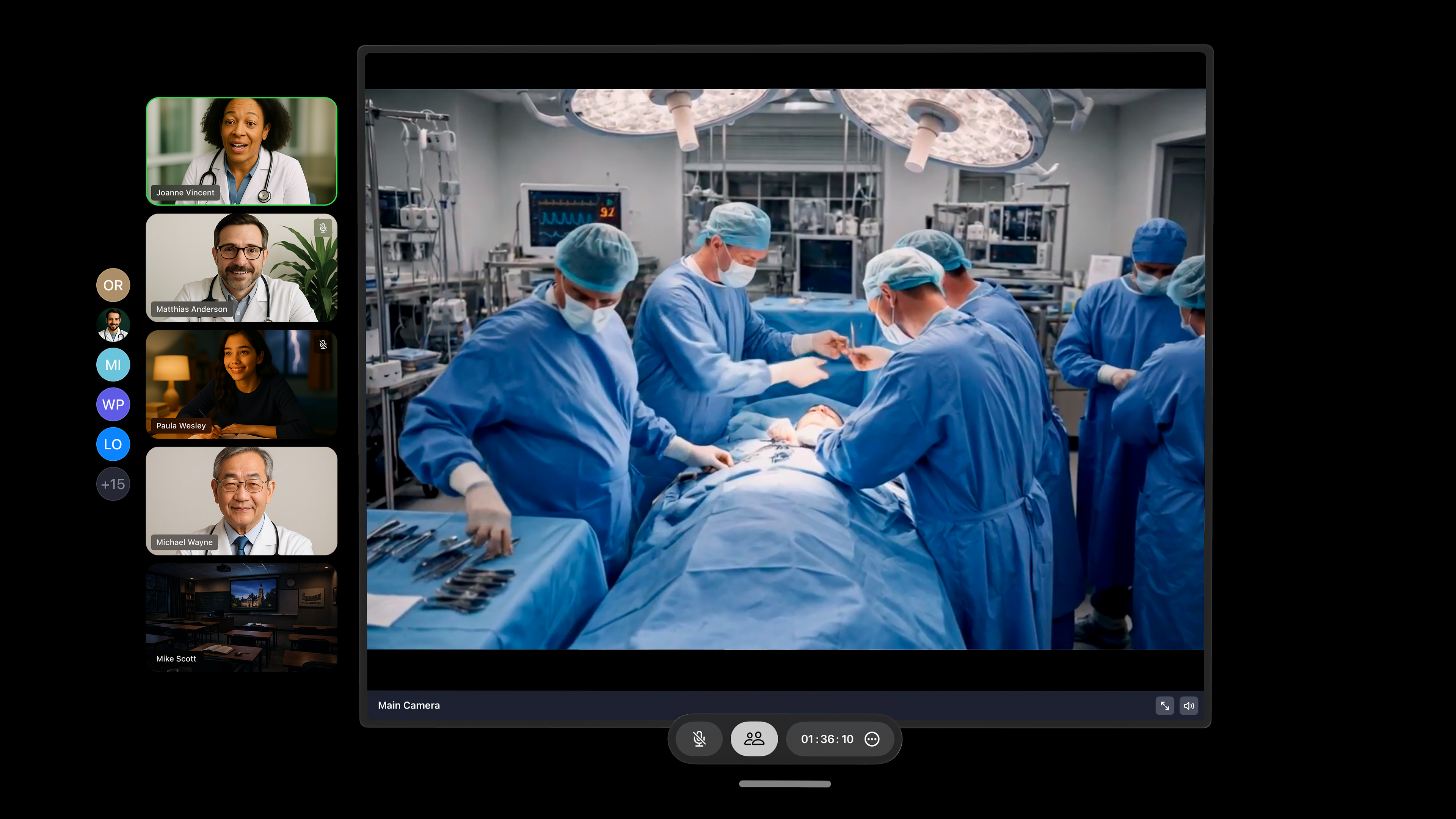Image resolution: width=1456 pixels, height=819 pixels.
Task: Click the LO participant avatar
Action: [113, 444]
